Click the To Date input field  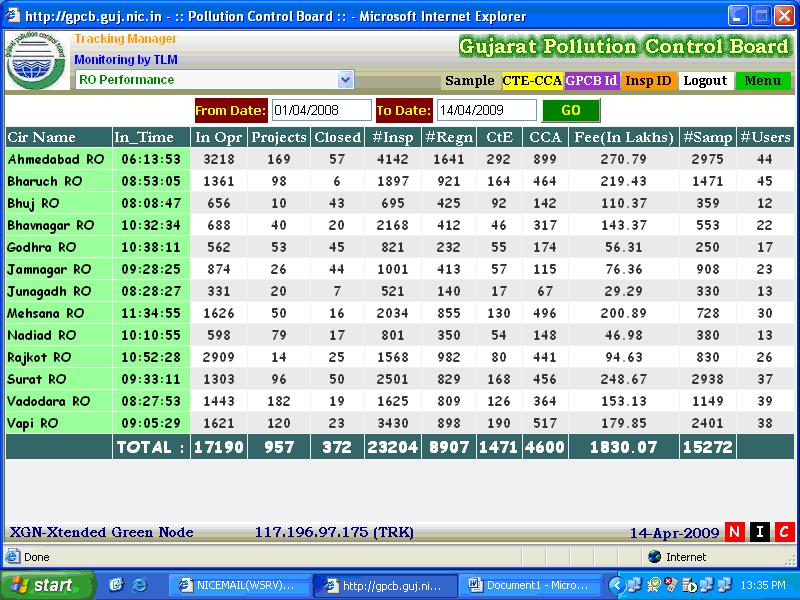coord(486,110)
